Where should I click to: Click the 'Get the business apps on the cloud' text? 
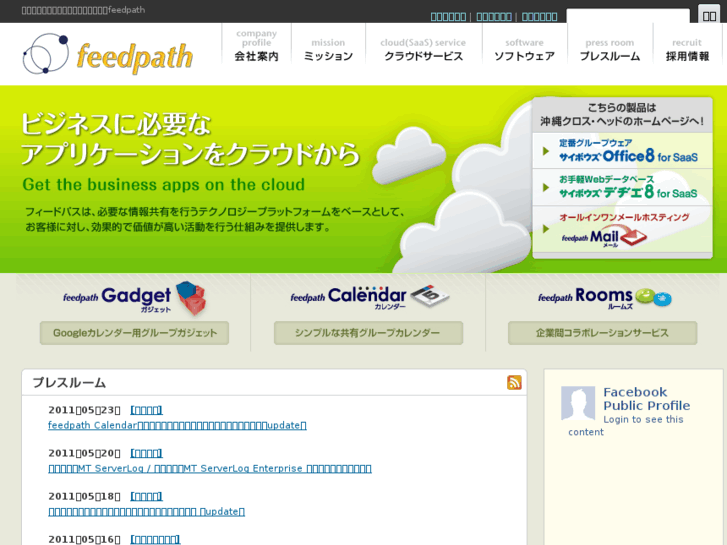click(164, 185)
